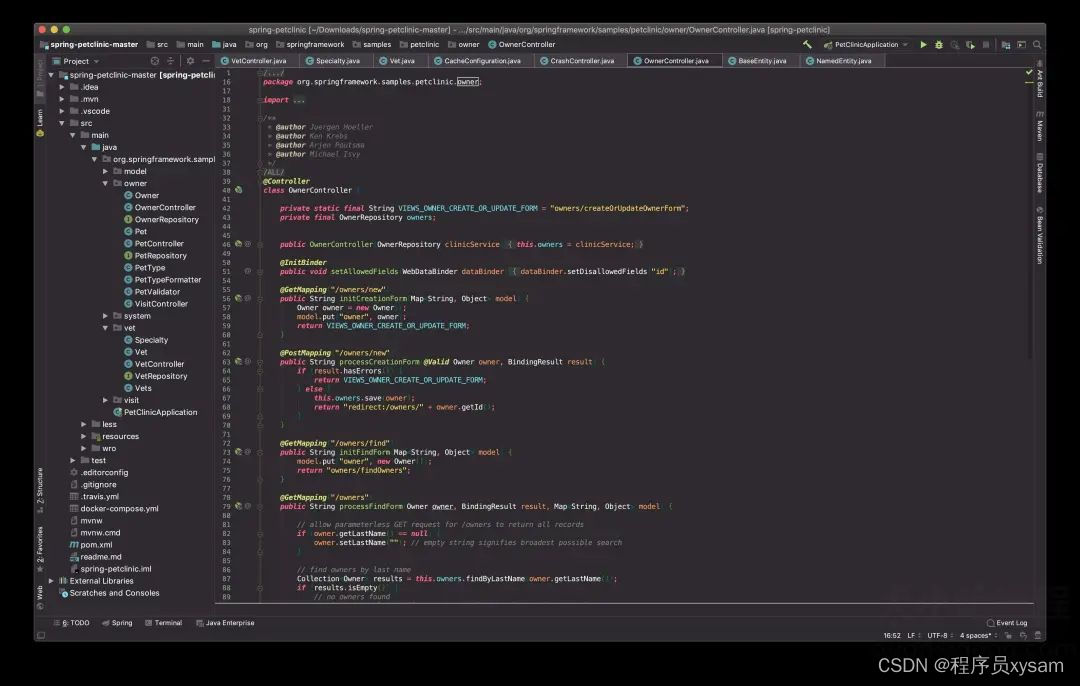This screenshot has height=686, width=1080.
Task: Collapse the vet package
Action: (x=105, y=328)
